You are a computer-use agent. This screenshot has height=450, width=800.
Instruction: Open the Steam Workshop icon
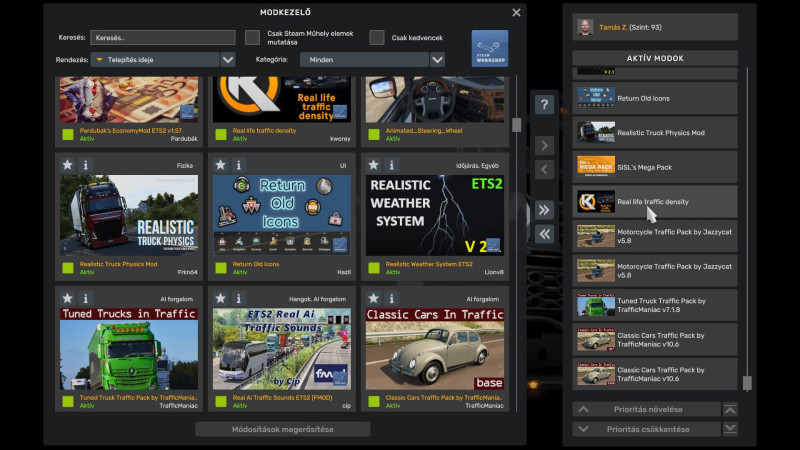point(489,48)
